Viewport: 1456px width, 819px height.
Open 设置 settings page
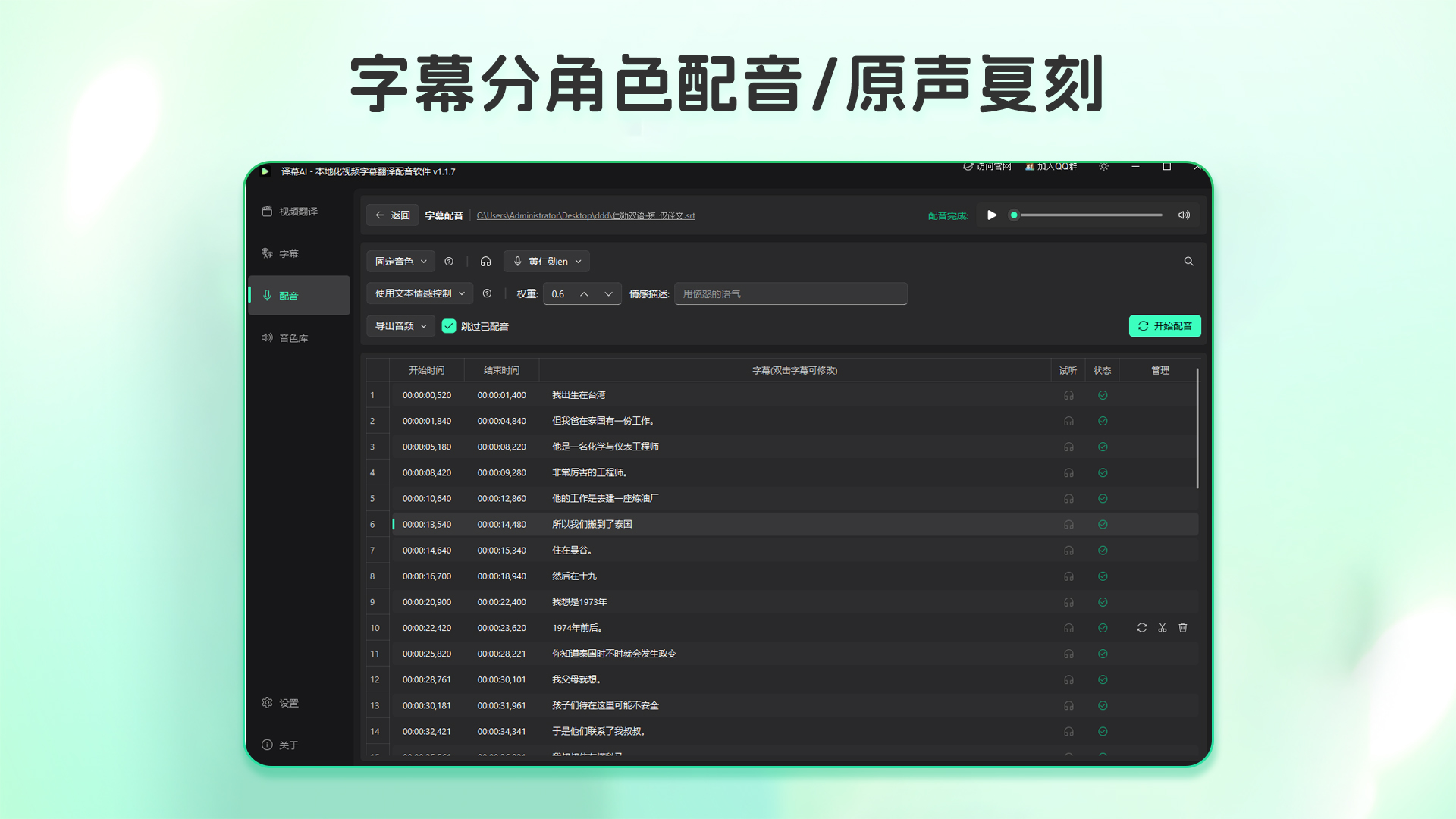pos(299,703)
